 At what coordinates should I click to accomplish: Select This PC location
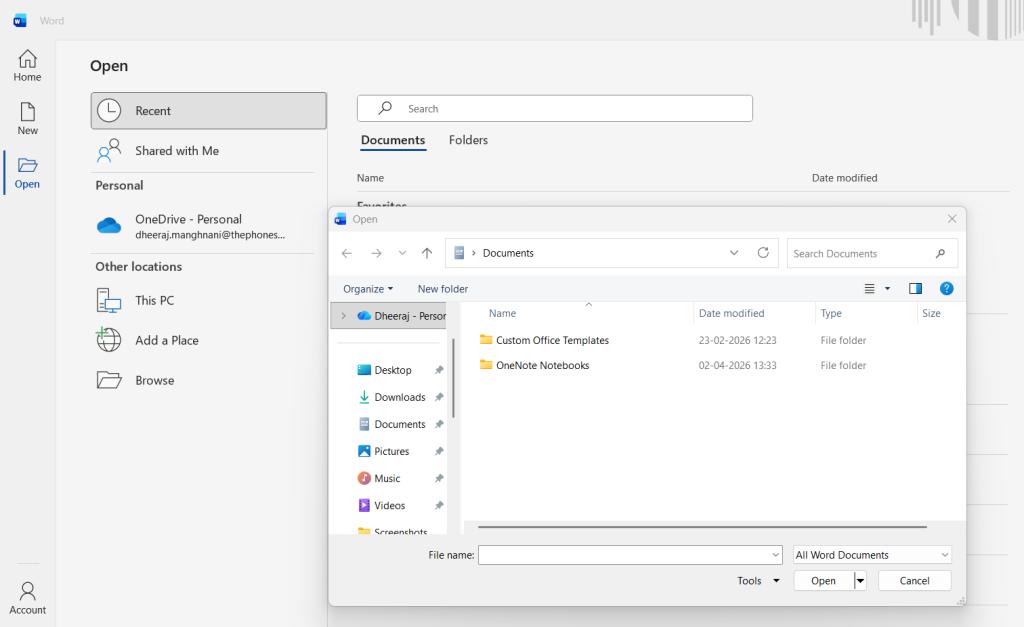point(154,300)
